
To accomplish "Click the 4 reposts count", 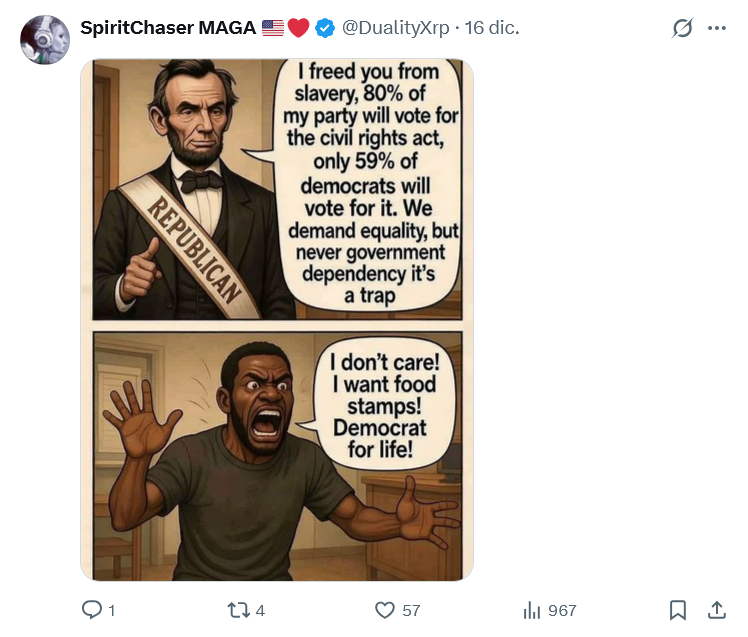I will coord(260,610).
